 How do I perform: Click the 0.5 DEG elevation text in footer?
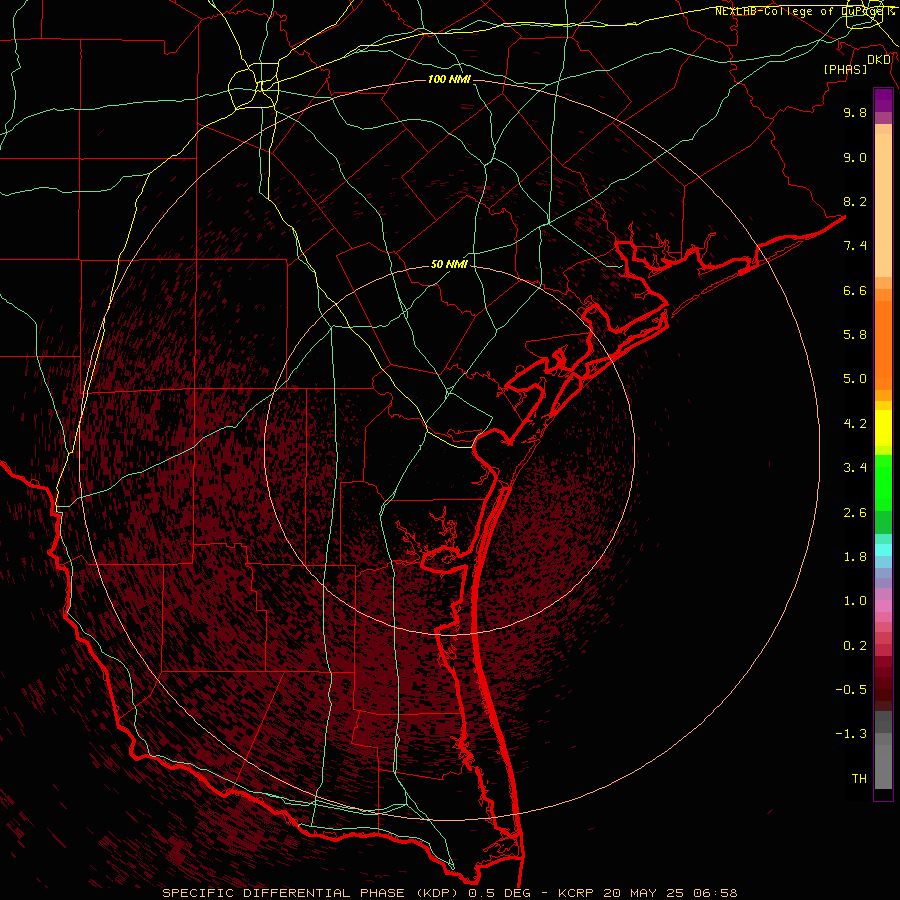pos(499,893)
